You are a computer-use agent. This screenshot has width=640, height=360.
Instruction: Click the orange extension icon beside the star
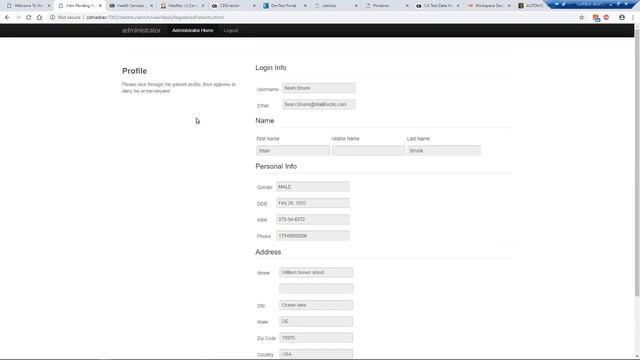(596, 18)
